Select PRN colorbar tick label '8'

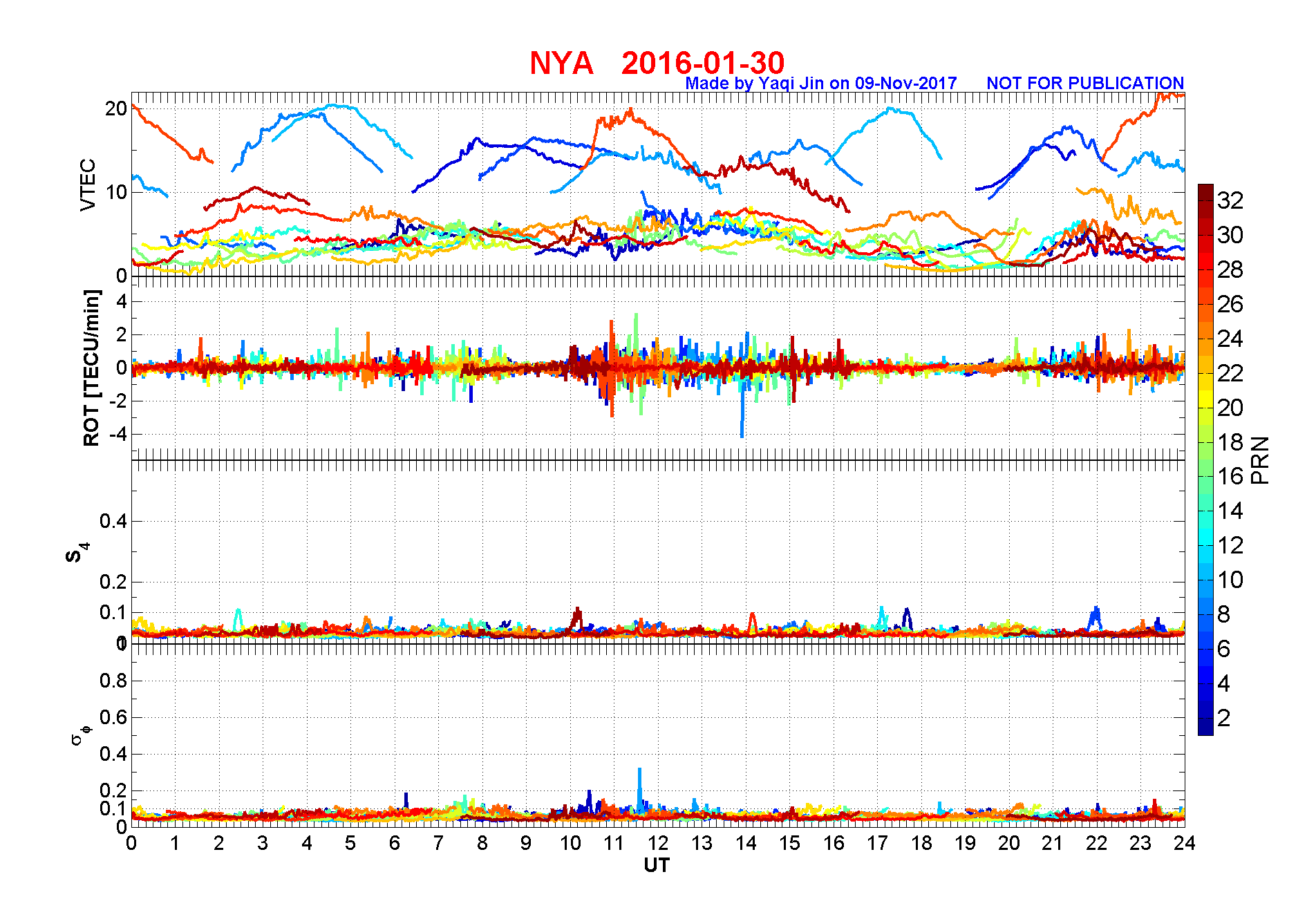1224,614
